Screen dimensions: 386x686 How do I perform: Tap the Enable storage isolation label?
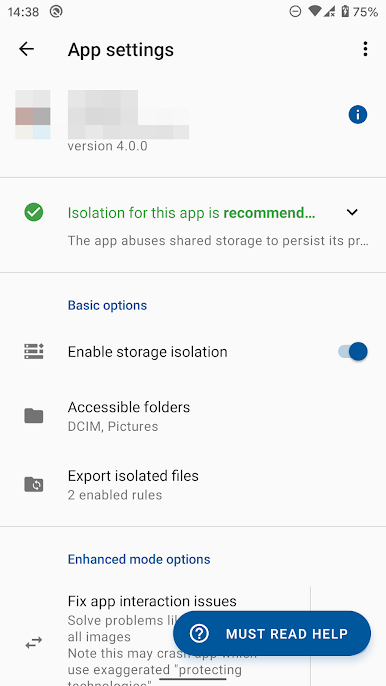(147, 352)
